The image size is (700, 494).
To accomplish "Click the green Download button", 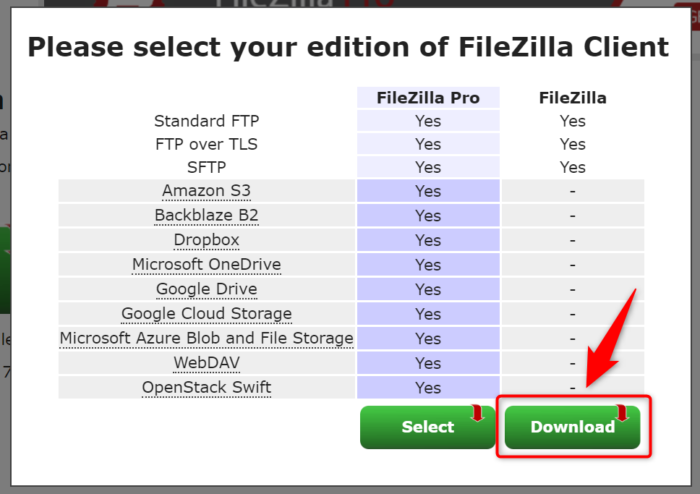I will (572, 427).
